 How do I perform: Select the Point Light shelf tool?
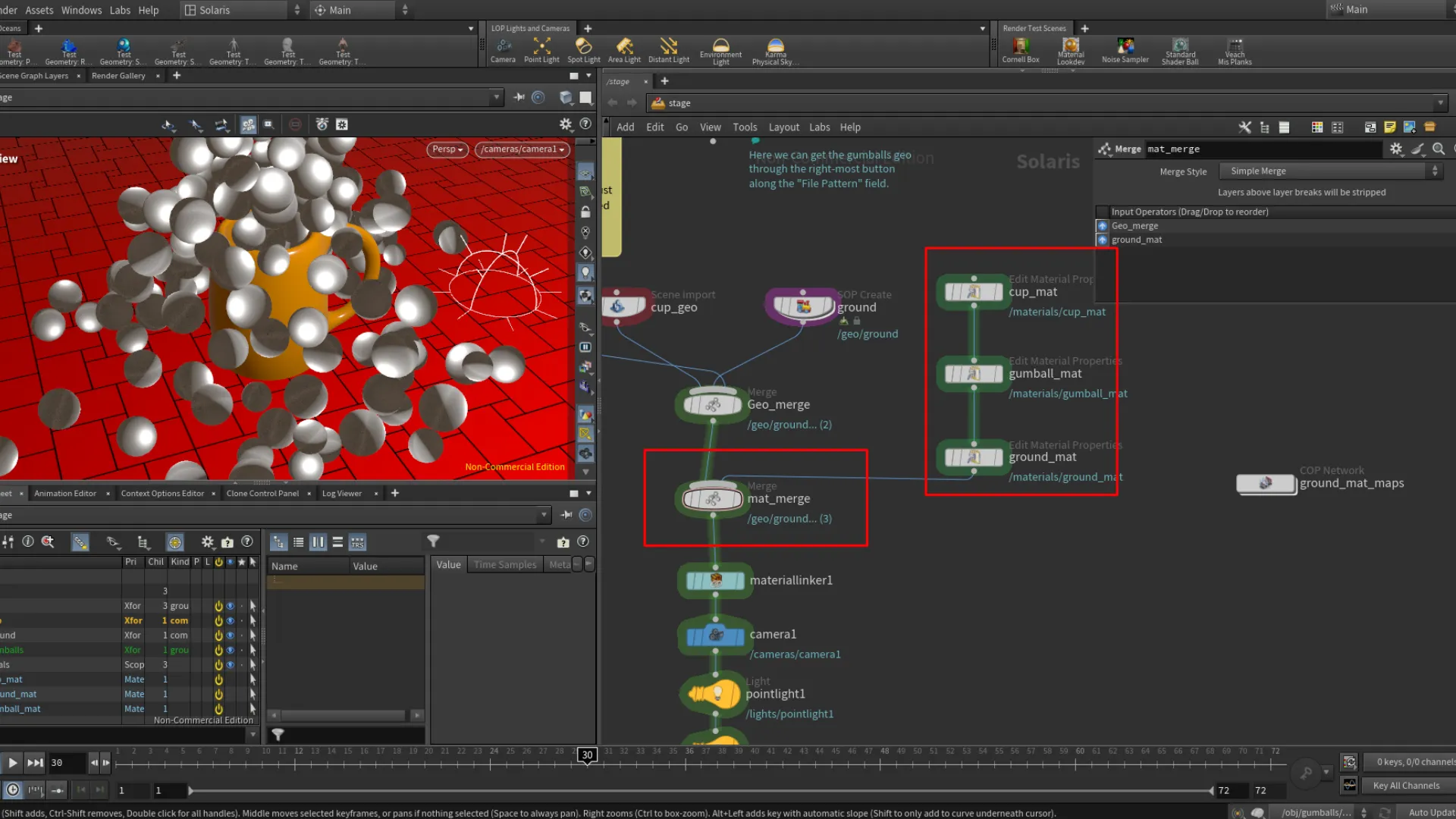pyautogui.click(x=541, y=47)
